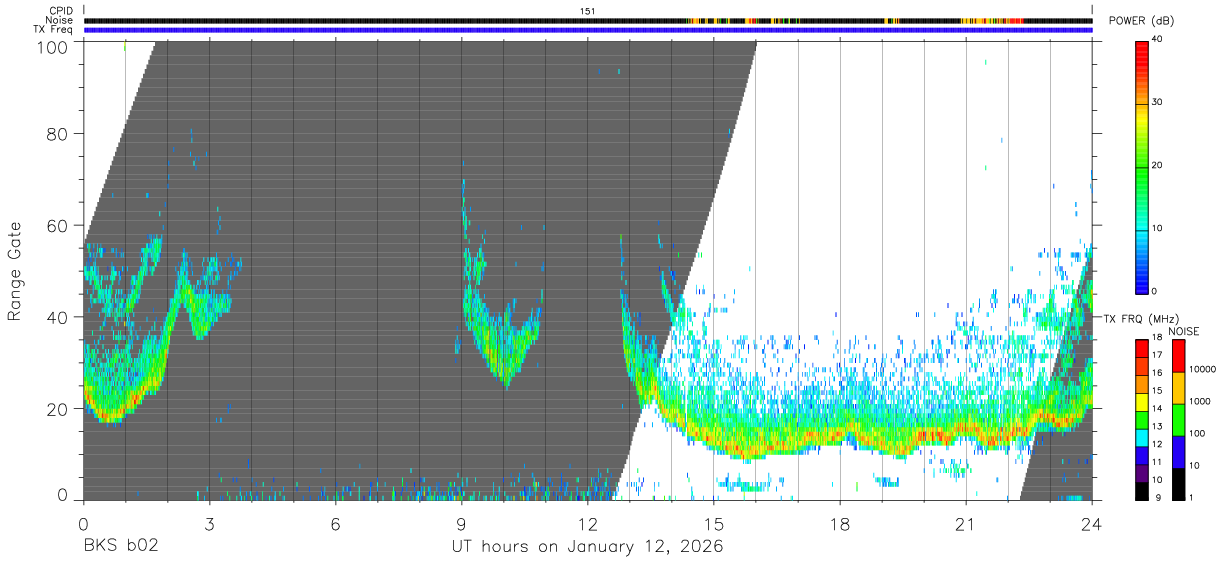Click the CPID value 151
The width and height of the screenshot is (1228, 567).
(x=588, y=11)
